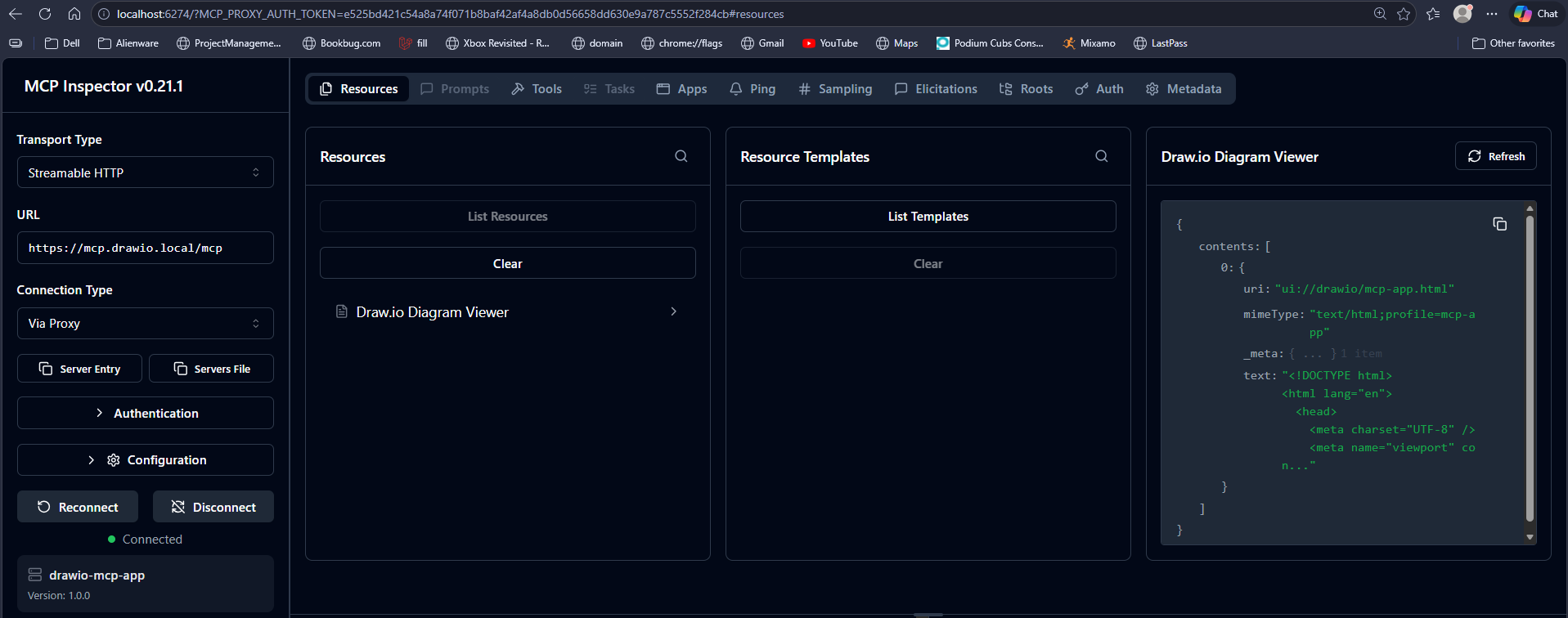Open the Metadata tab
Image resolution: width=1568 pixels, height=618 pixels.
1184,89
